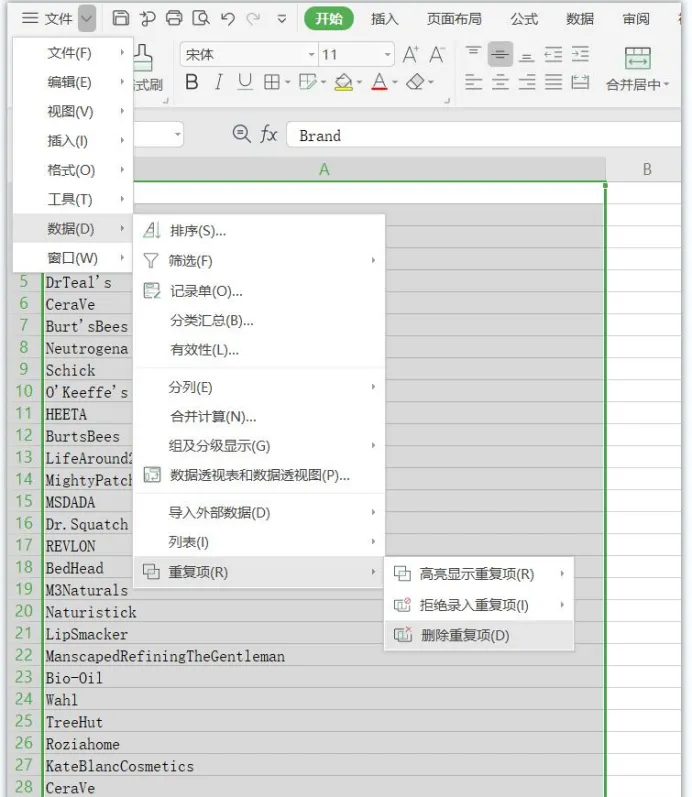Open the font name dropdown 宋体
Viewport: 692px width, 797px height.
click(311, 54)
